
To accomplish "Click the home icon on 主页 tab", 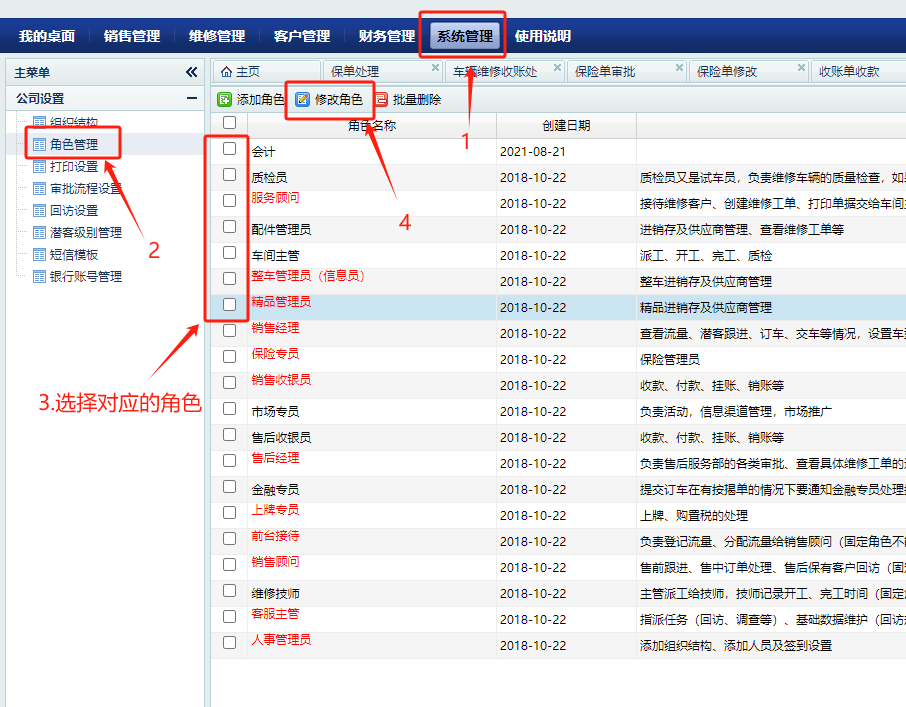I will 226,72.
